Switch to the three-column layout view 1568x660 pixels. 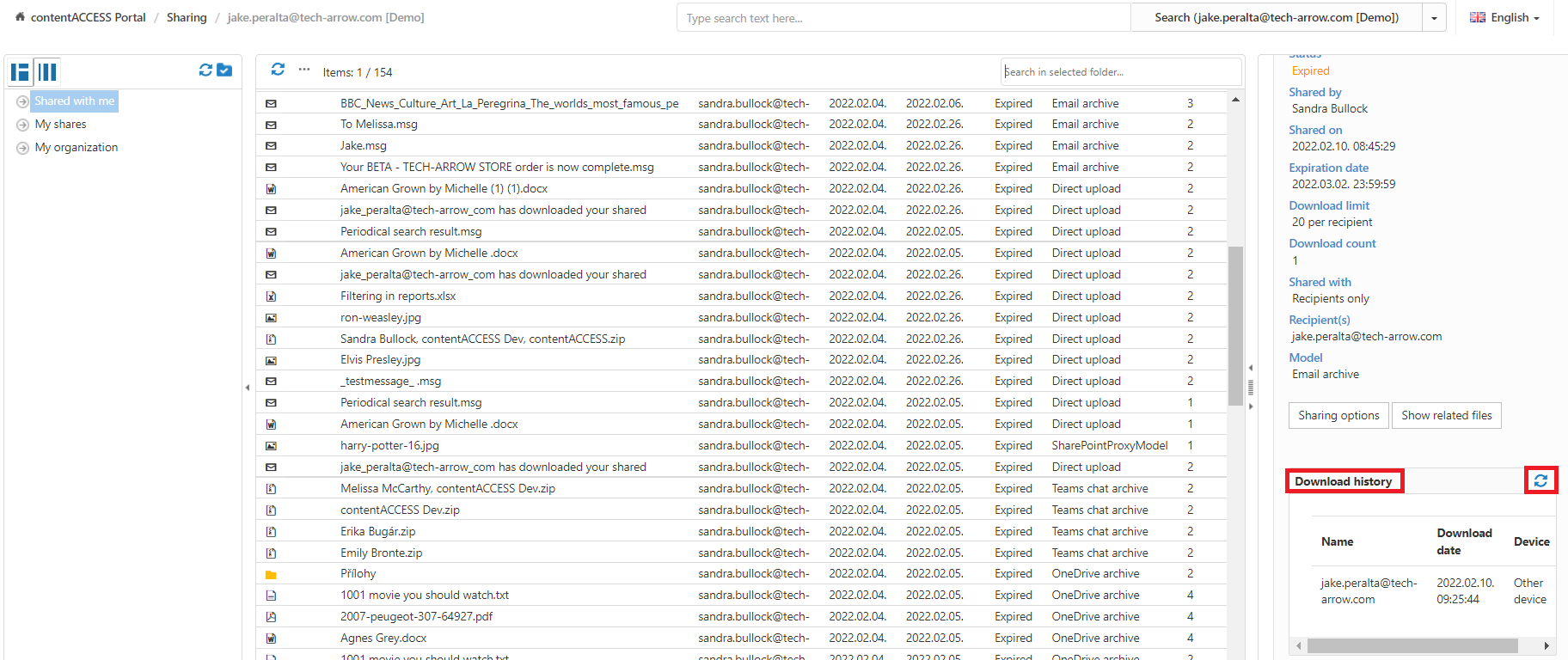(47, 72)
